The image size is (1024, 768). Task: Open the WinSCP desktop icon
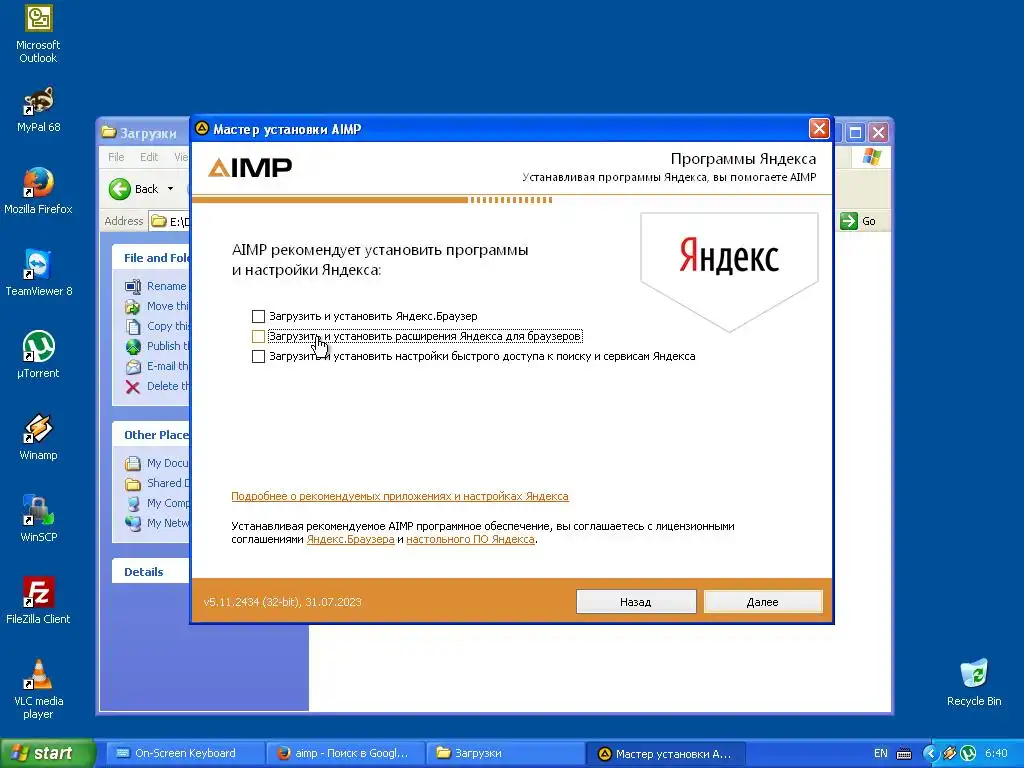[38, 519]
